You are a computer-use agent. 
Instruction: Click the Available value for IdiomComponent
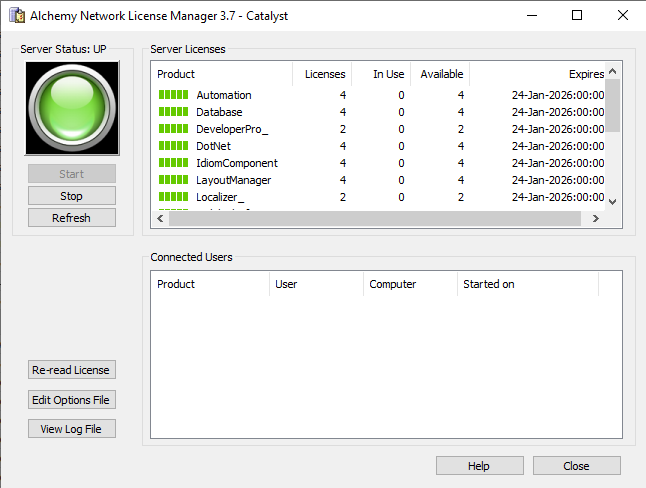click(461, 163)
